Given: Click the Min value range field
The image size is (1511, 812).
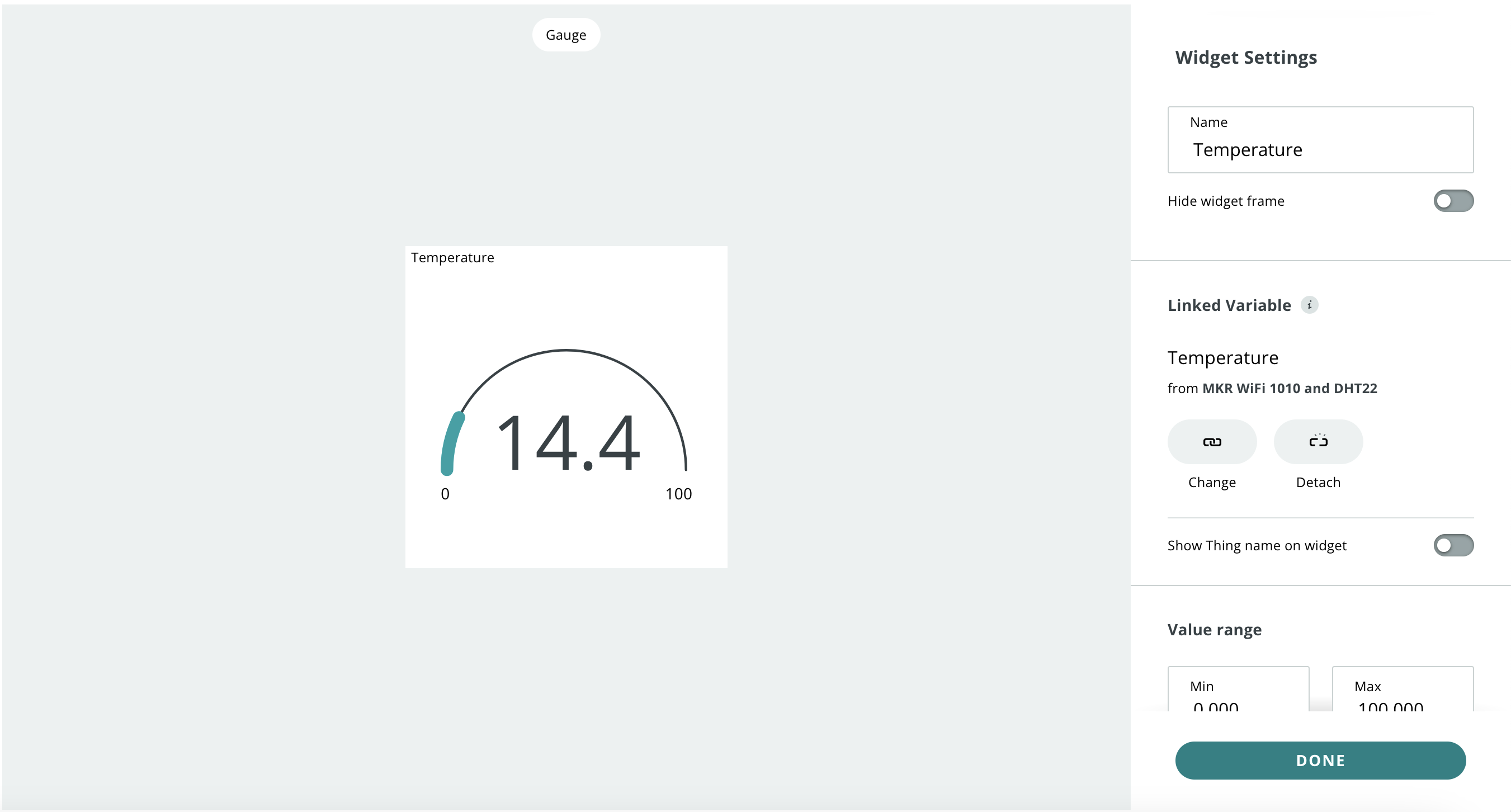Looking at the screenshot, I should (x=1238, y=698).
